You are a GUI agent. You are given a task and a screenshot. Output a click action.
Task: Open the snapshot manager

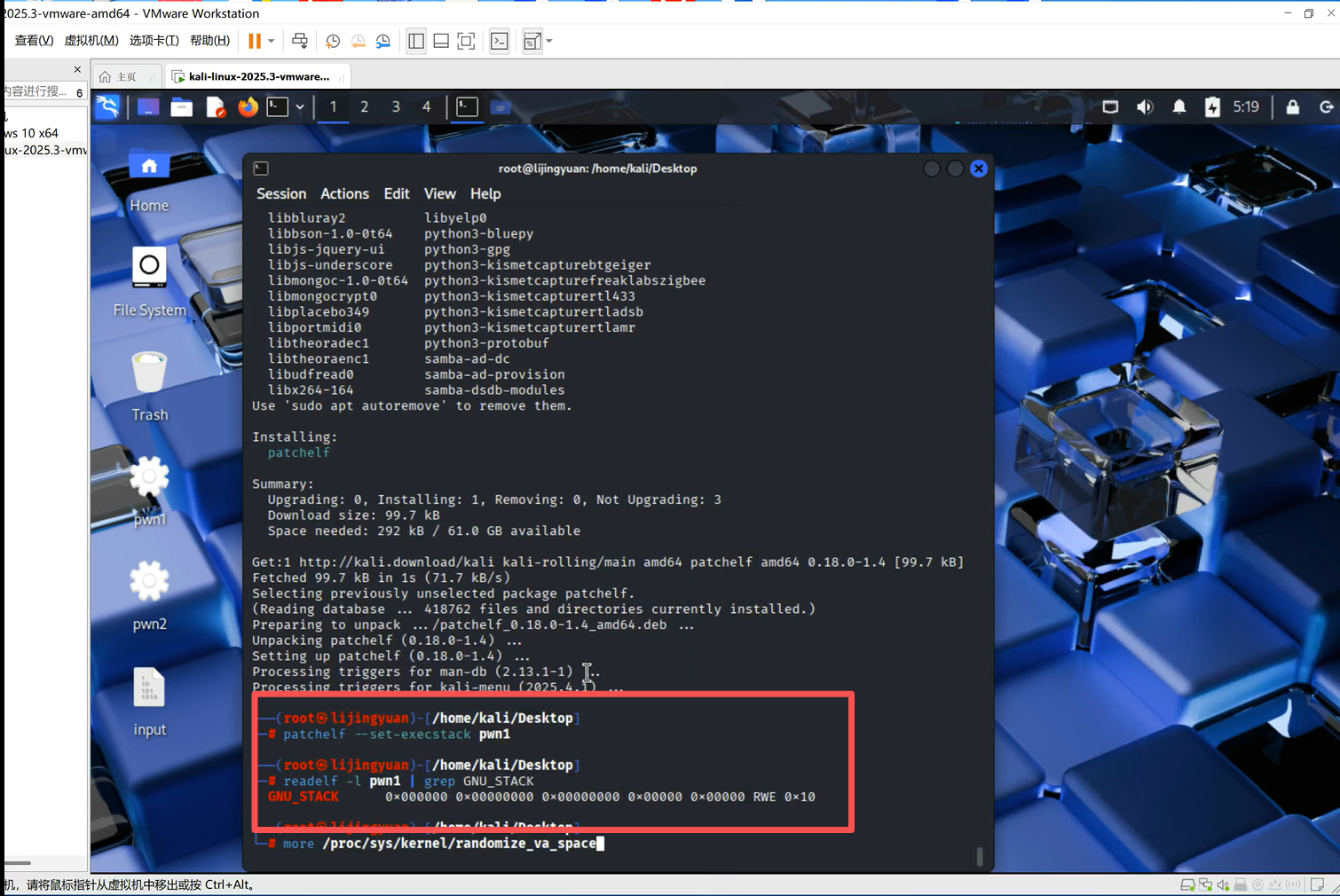383,41
